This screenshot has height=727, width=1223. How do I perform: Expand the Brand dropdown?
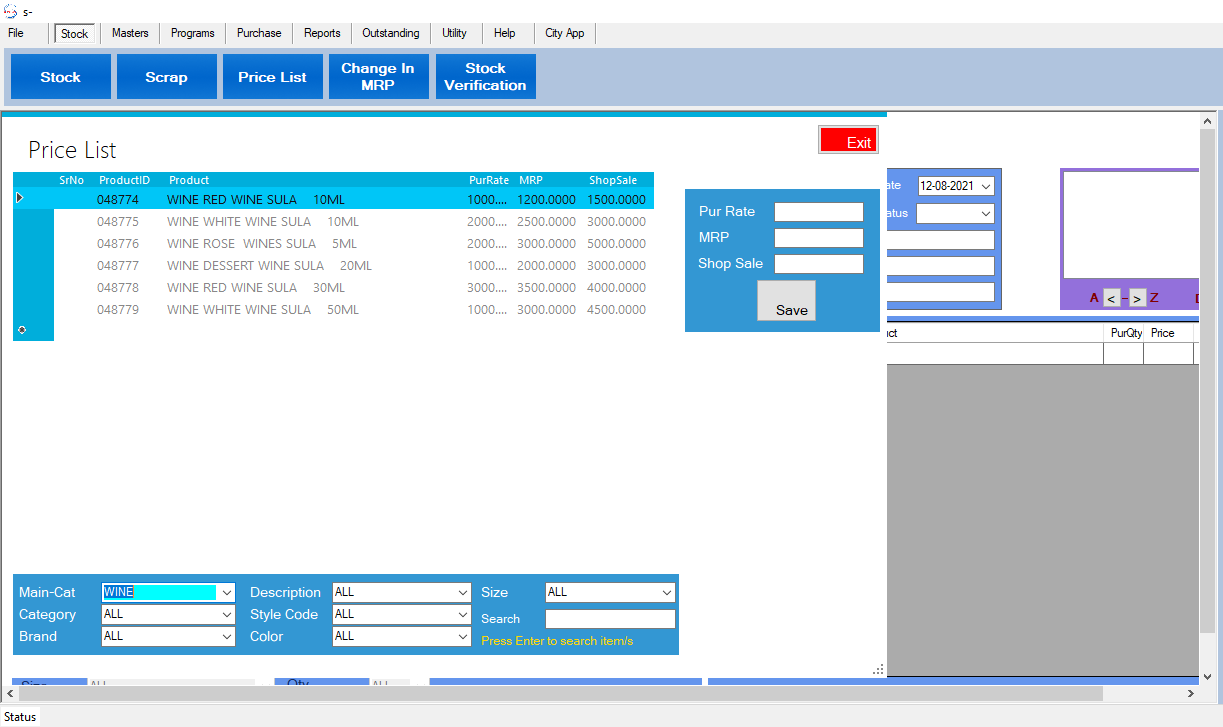click(x=227, y=636)
